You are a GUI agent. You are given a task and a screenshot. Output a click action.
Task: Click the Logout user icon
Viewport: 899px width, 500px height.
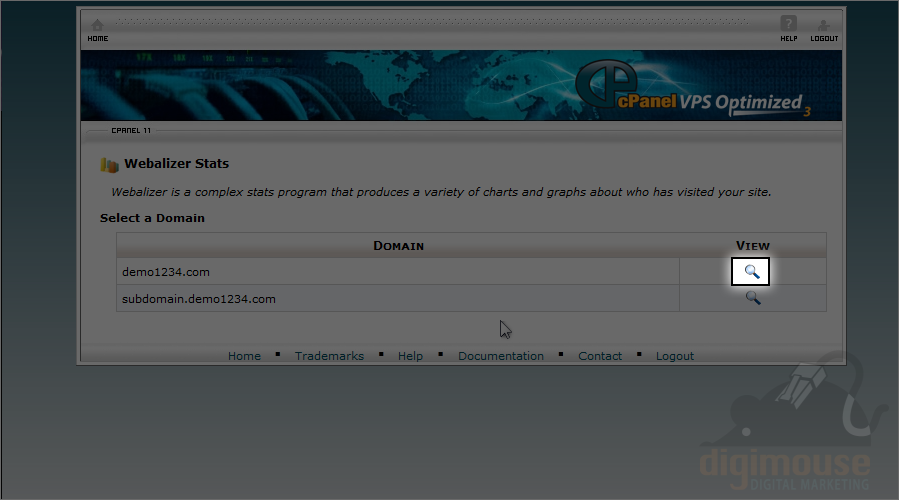(x=823, y=25)
